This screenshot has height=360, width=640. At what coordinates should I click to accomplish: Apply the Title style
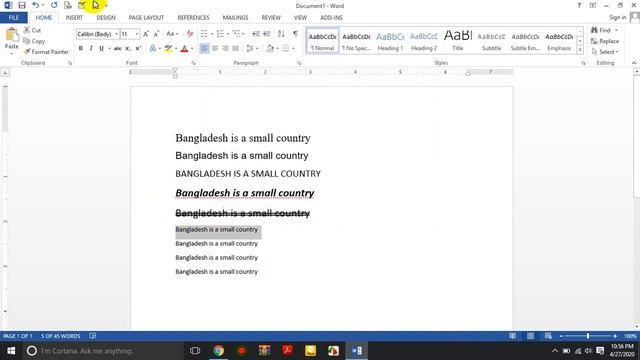(x=458, y=41)
